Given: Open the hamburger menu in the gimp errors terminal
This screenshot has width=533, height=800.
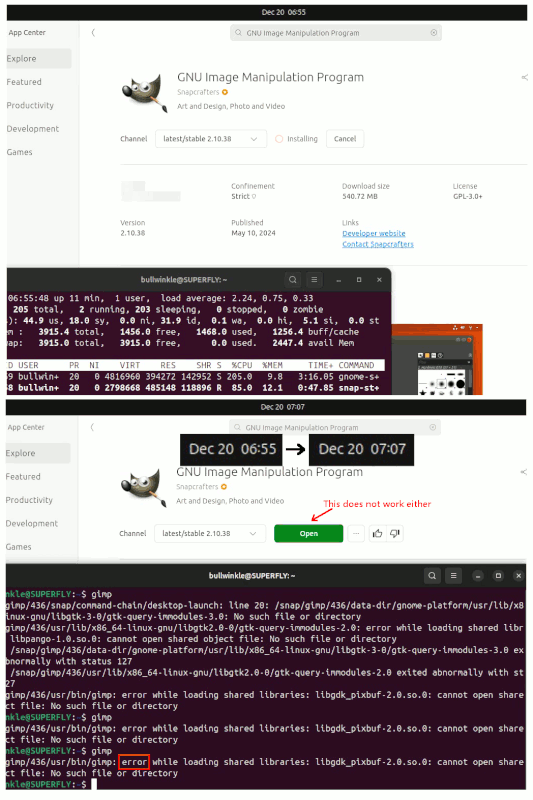Looking at the screenshot, I should pos(453,576).
